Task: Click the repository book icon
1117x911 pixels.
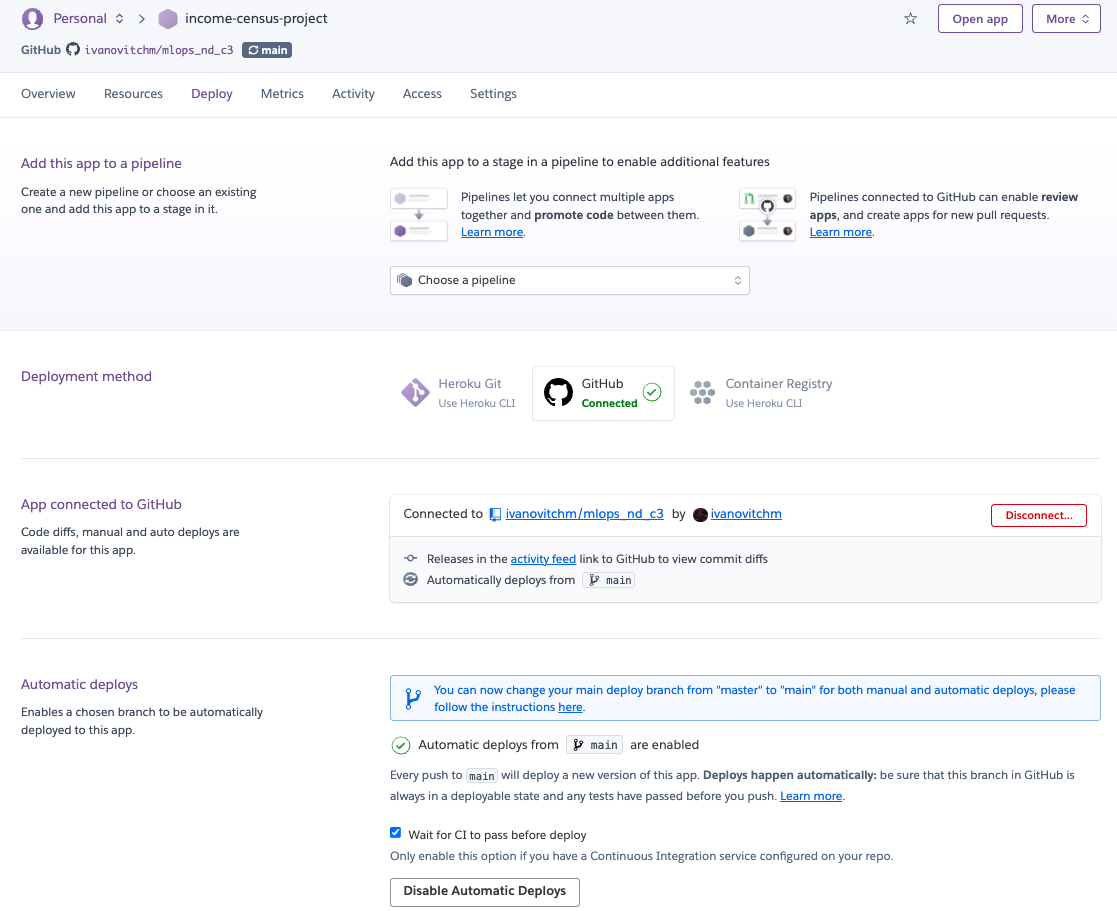Action: tap(495, 514)
